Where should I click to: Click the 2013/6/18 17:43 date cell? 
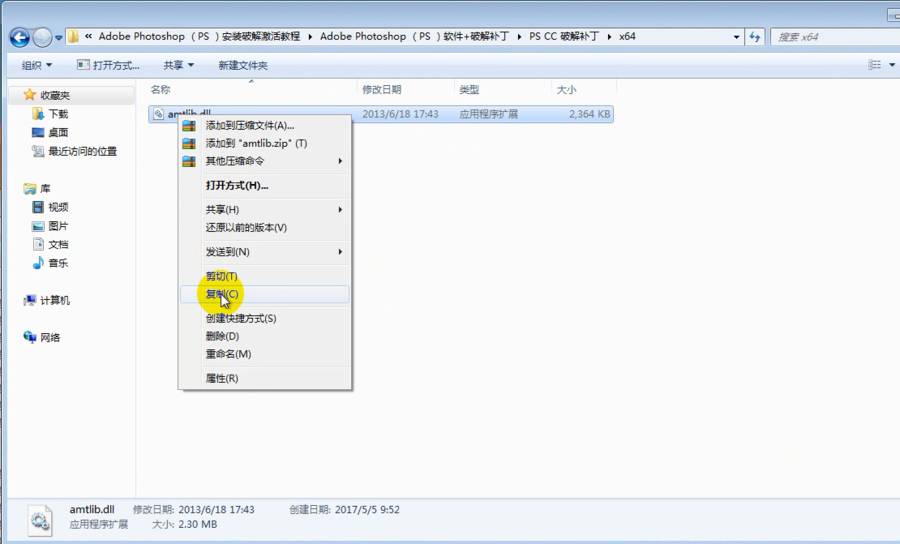(400, 114)
